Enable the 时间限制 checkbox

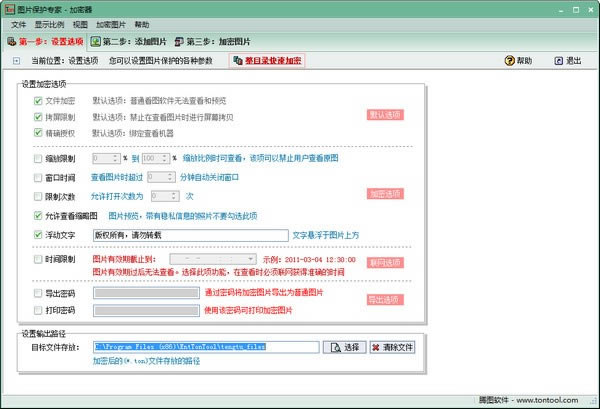click(38, 259)
